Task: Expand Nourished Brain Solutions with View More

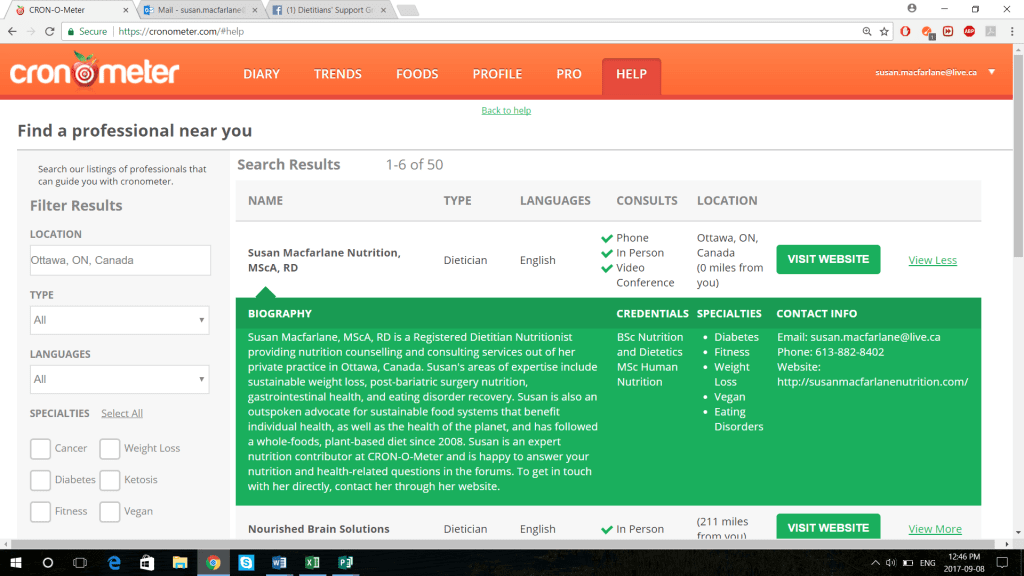Action: coord(935,529)
